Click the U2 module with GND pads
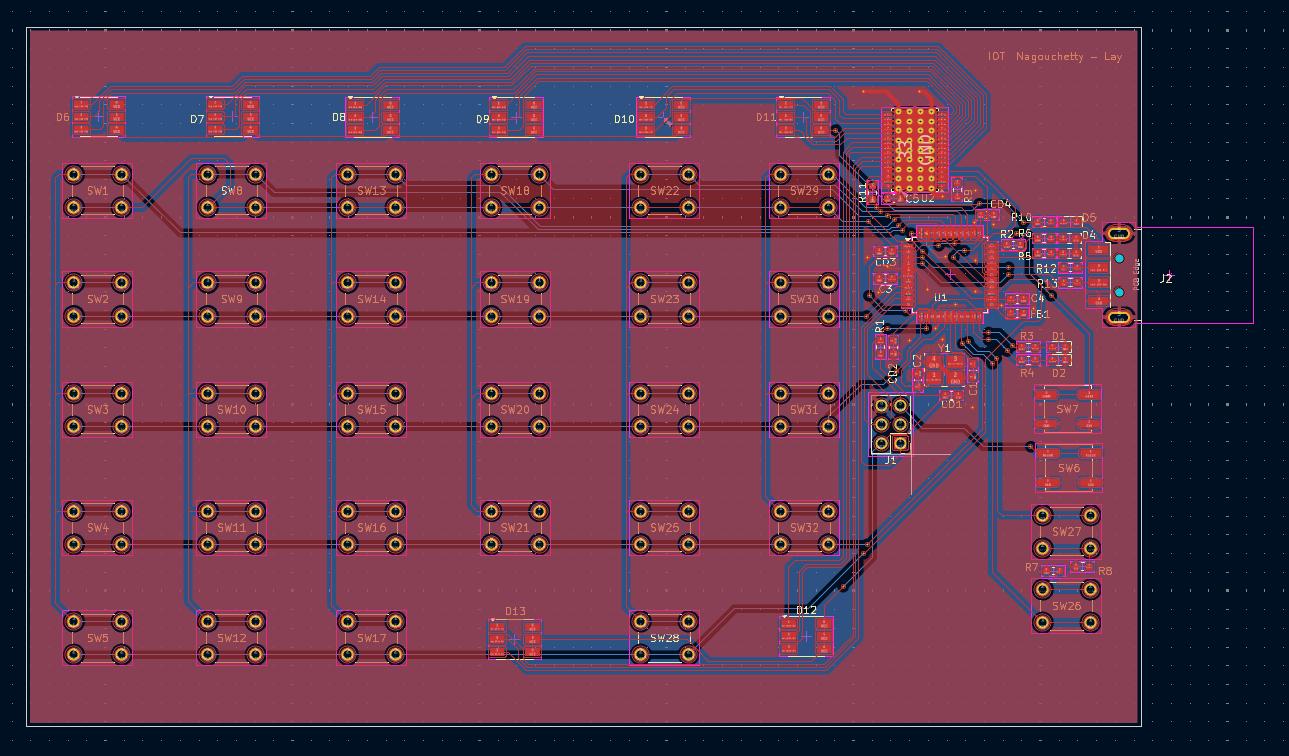The width and height of the screenshot is (1289, 756). coord(914,150)
